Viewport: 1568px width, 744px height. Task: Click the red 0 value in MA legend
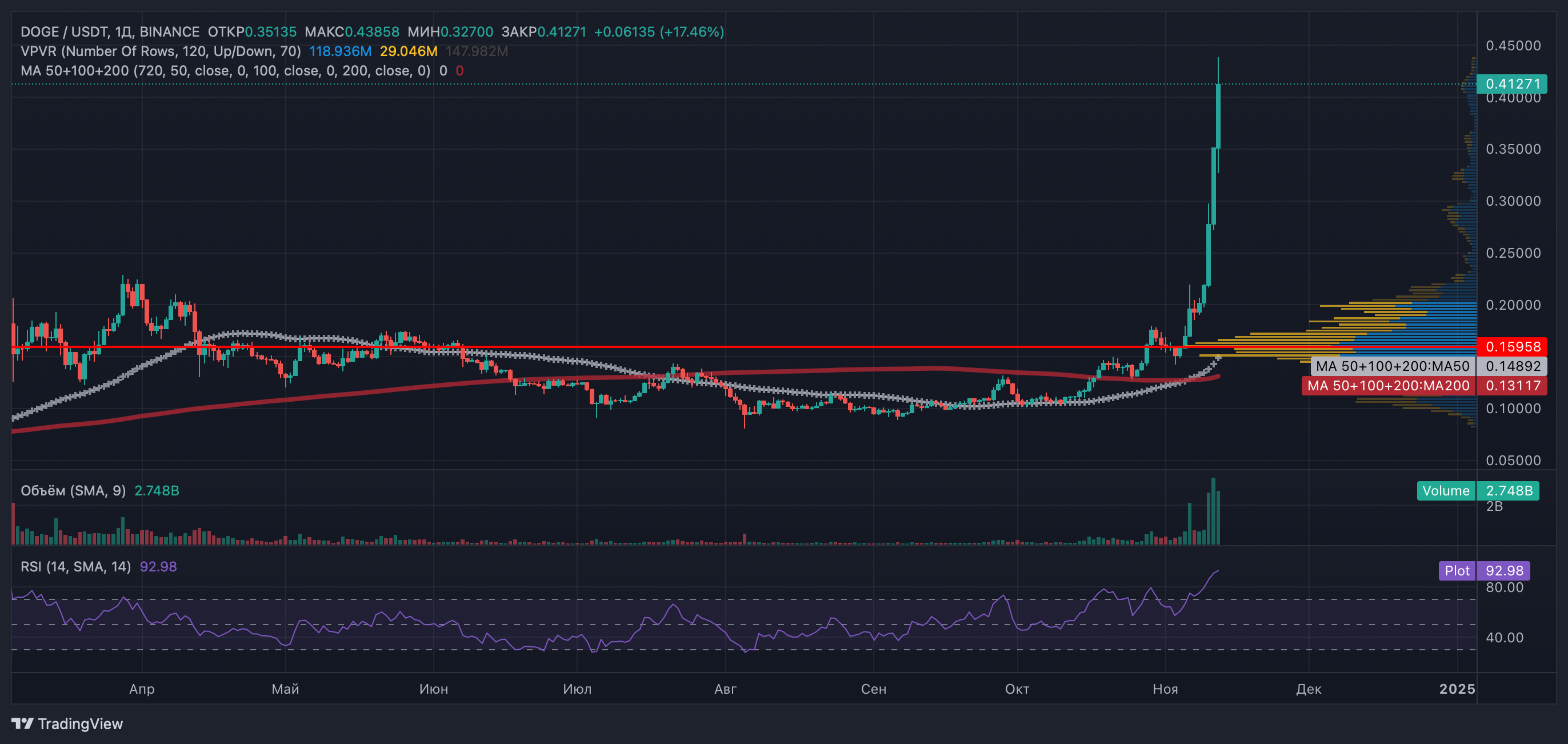(x=459, y=71)
